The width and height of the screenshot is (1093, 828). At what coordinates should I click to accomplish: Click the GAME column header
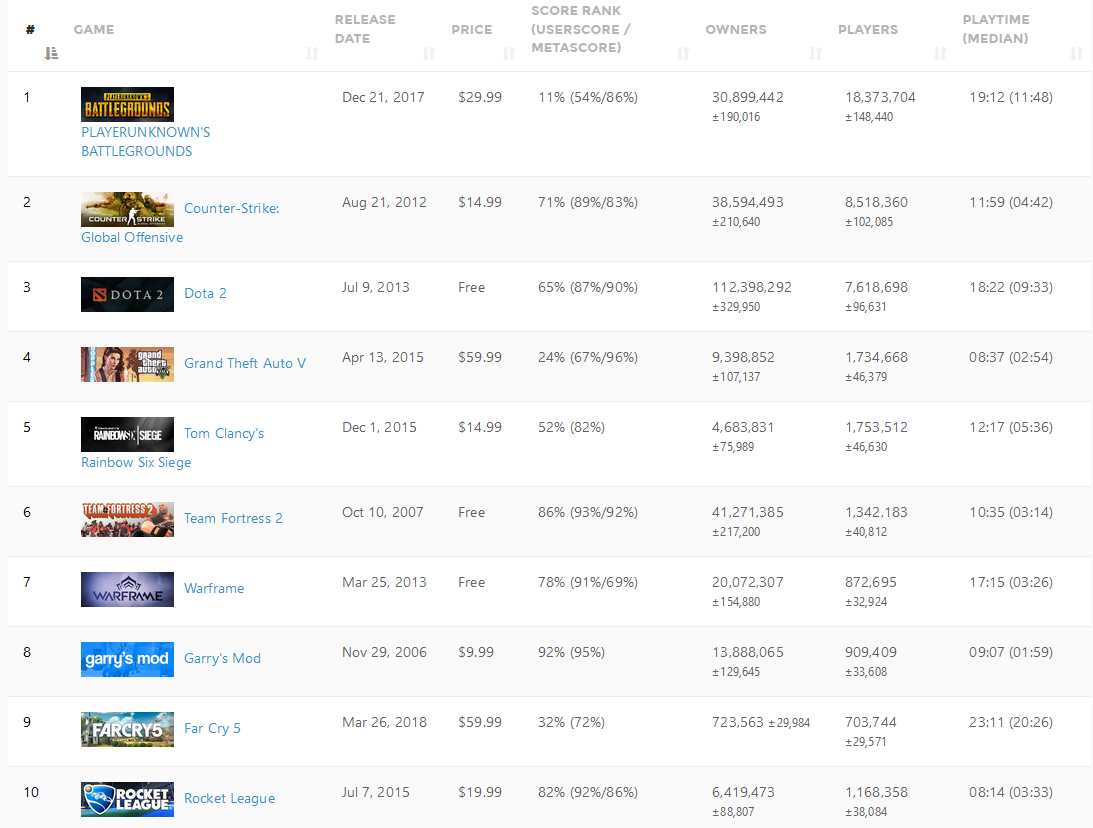pos(94,29)
